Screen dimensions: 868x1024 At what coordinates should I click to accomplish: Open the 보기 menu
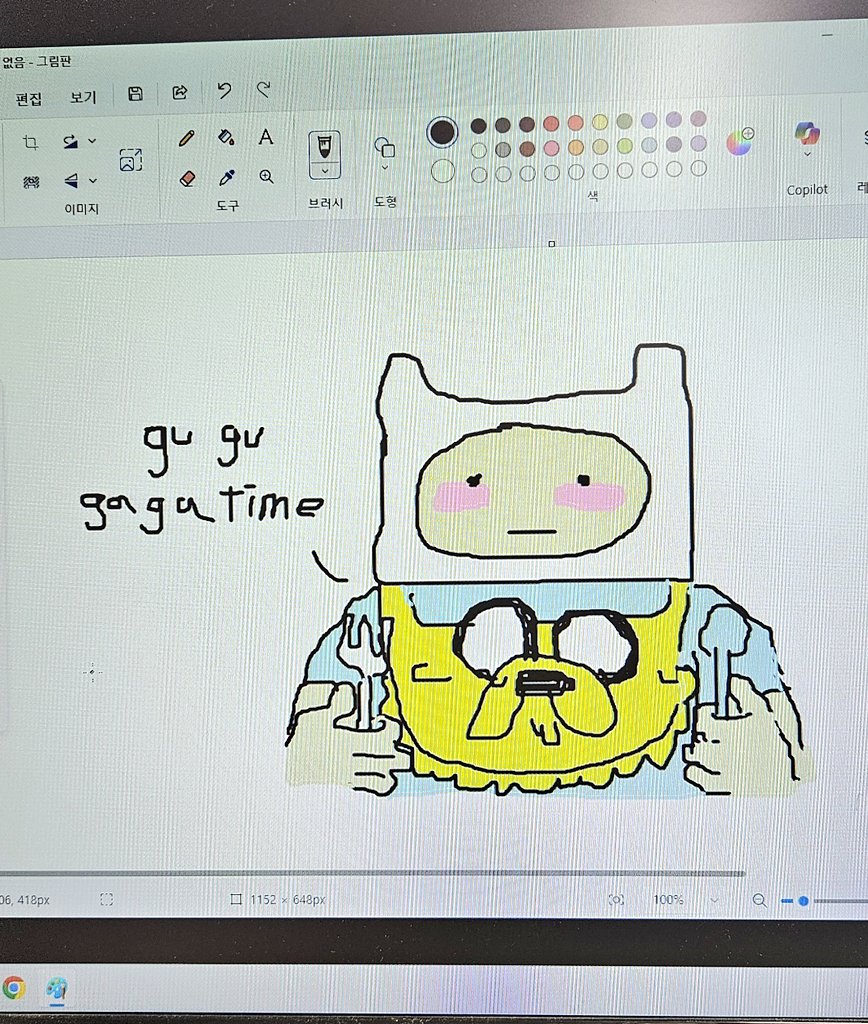pos(81,97)
